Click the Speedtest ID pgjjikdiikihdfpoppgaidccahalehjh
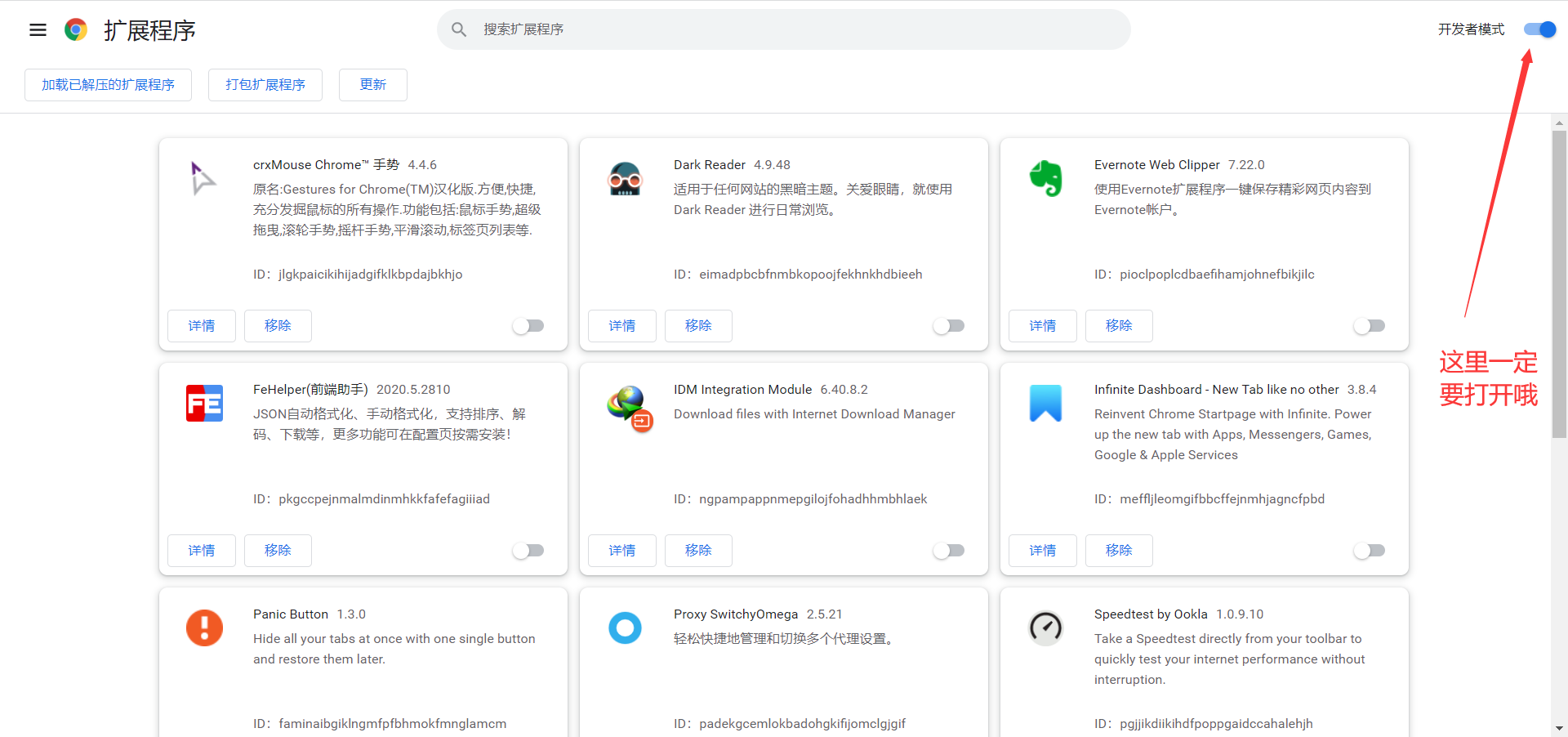 [x=1217, y=724]
